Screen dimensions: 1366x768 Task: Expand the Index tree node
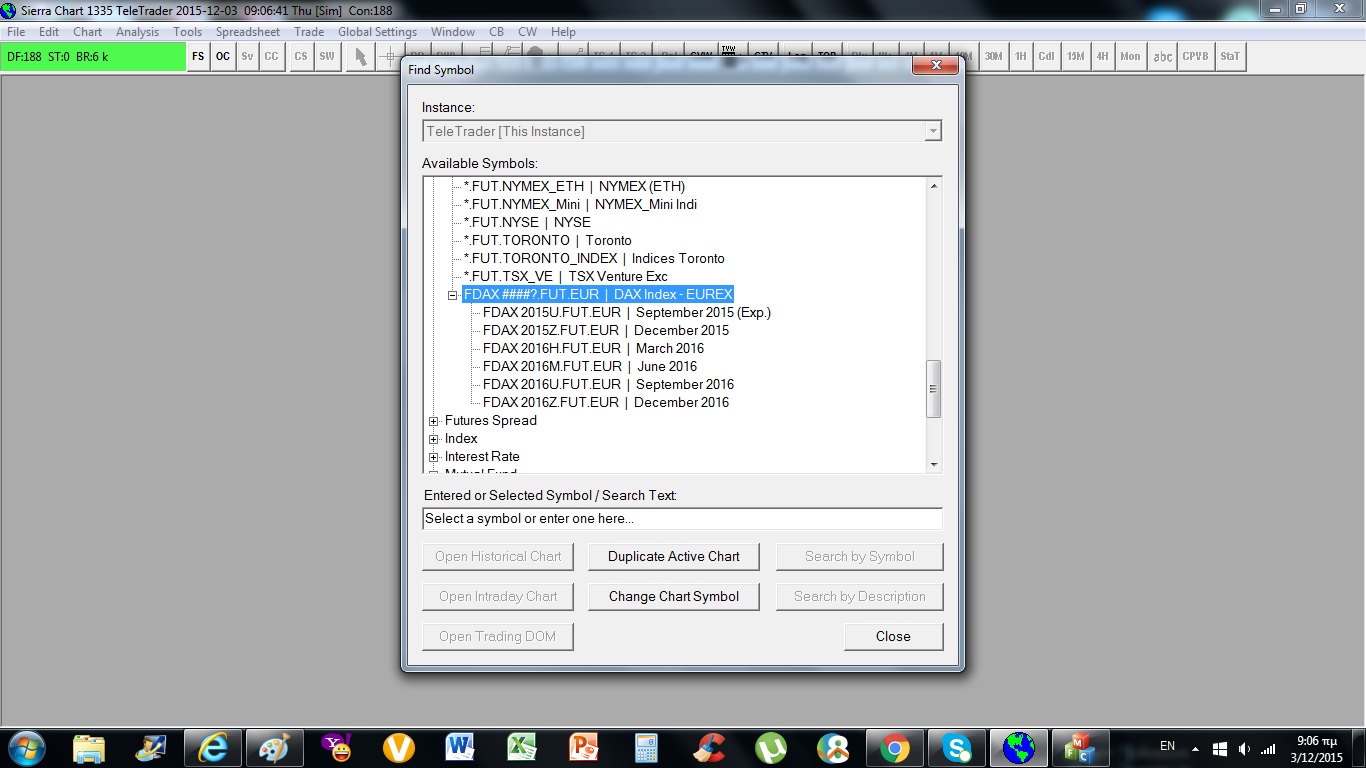coord(434,439)
